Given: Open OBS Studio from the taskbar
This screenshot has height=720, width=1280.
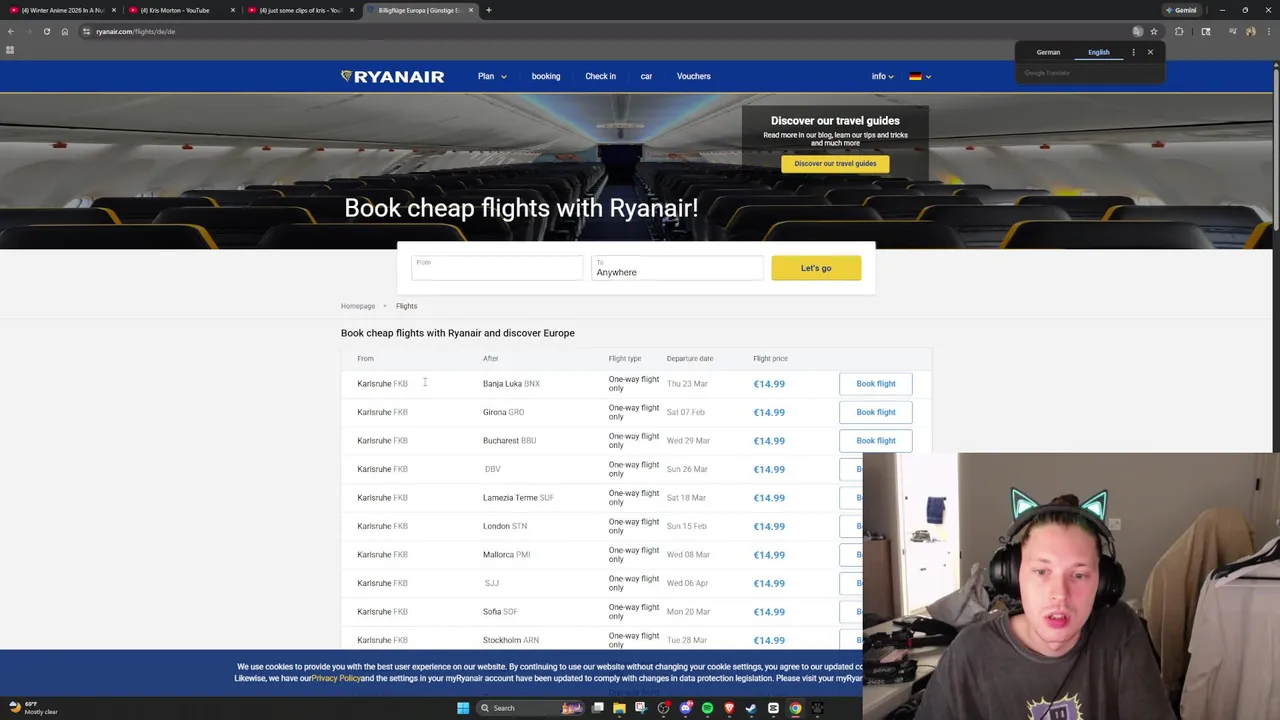Looking at the screenshot, I should 663,708.
